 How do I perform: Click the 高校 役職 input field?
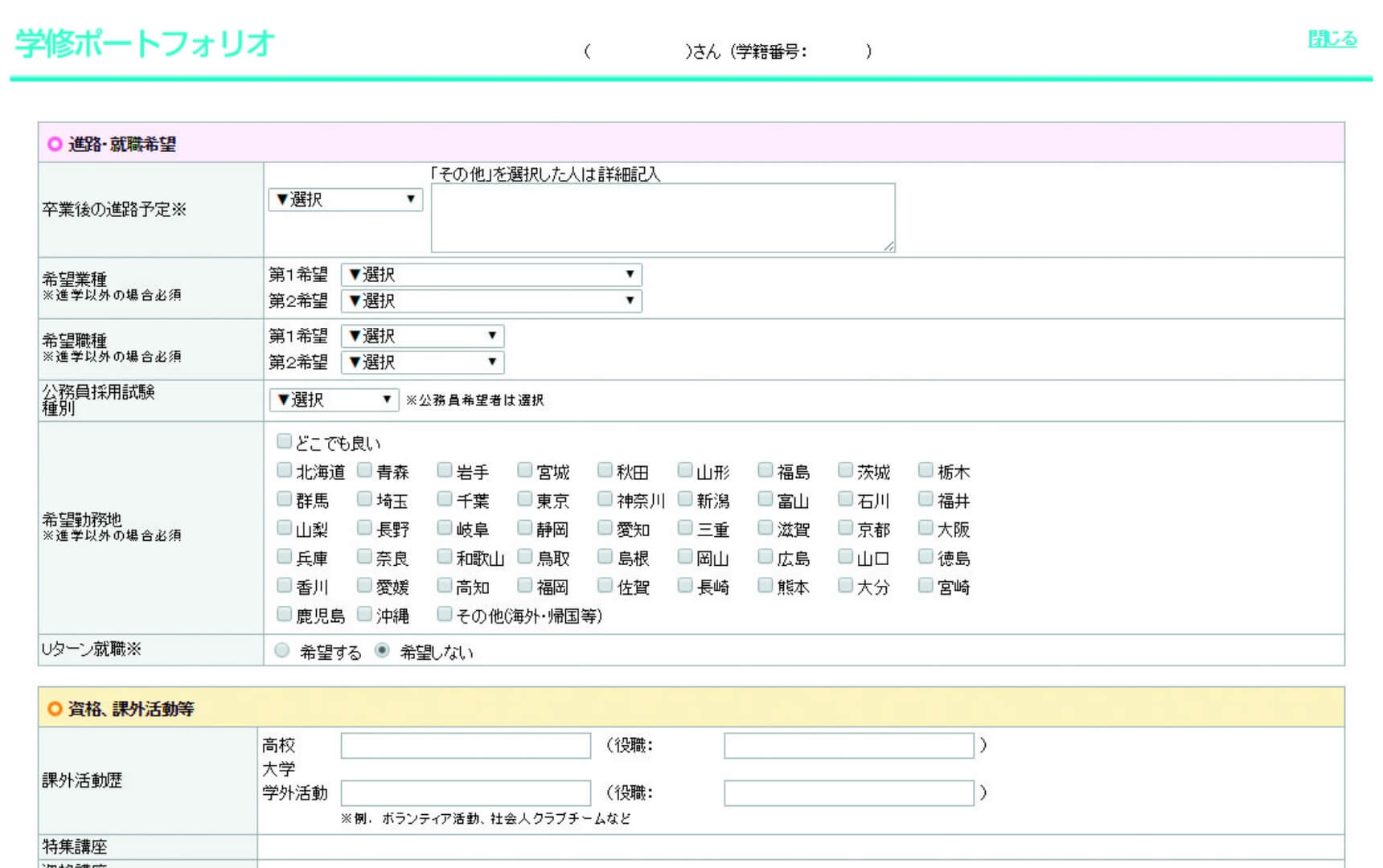coord(849,746)
